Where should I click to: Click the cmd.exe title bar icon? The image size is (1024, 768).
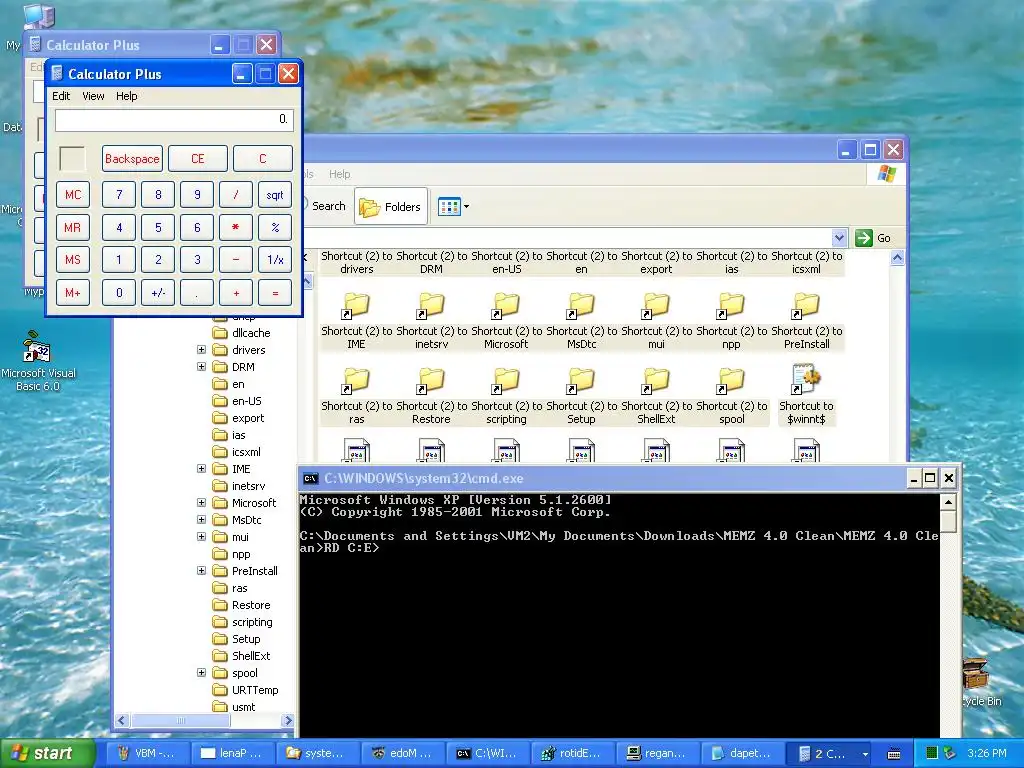(x=311, y=479)
